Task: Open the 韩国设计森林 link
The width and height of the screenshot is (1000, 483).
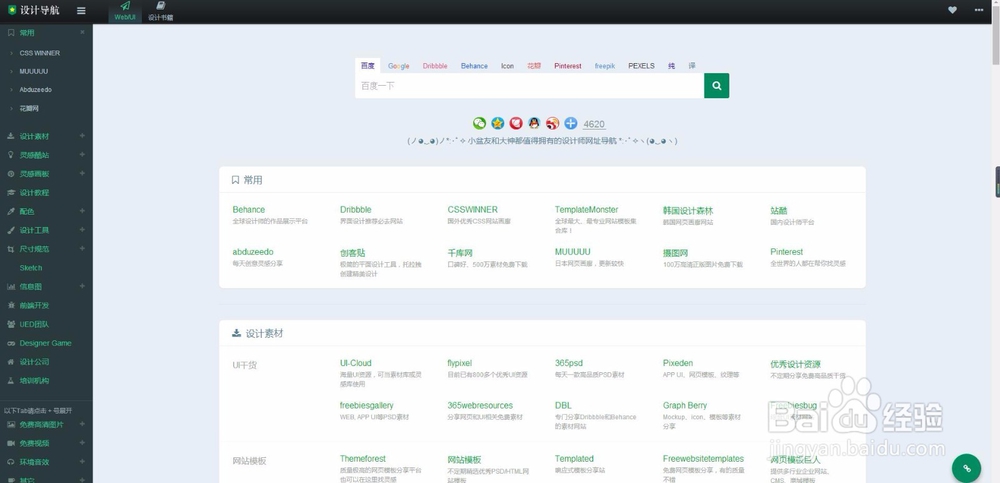Action: click(688, 211)
